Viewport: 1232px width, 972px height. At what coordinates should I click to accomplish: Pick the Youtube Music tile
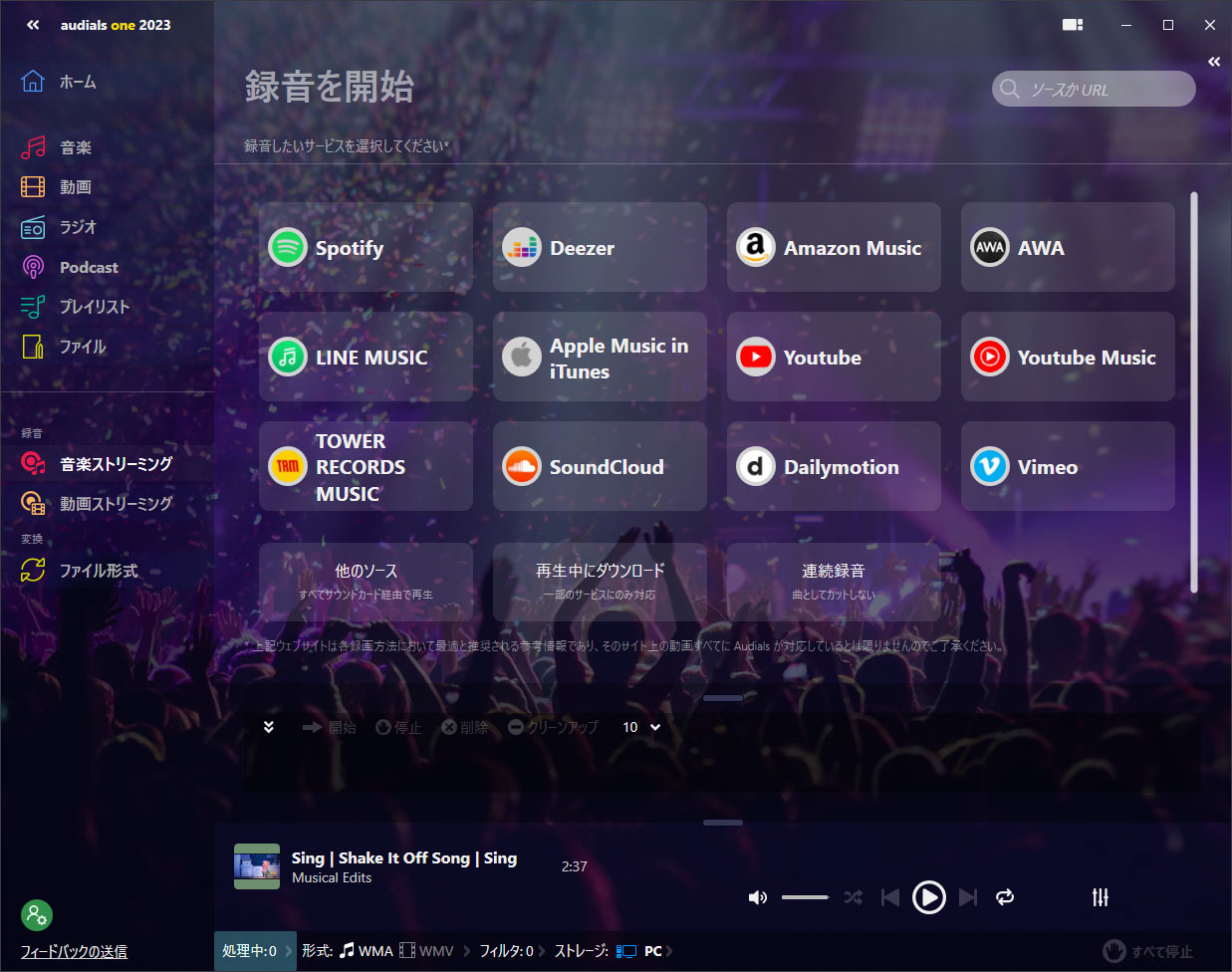(1068, 357)
